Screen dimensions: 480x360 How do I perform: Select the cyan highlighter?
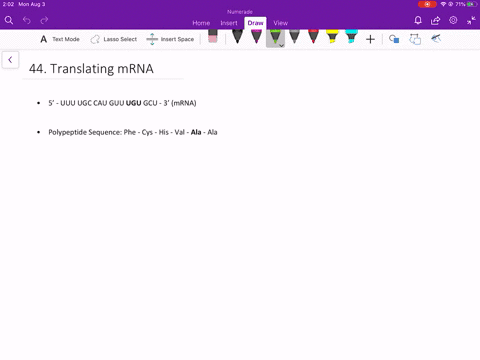(351, 37)
